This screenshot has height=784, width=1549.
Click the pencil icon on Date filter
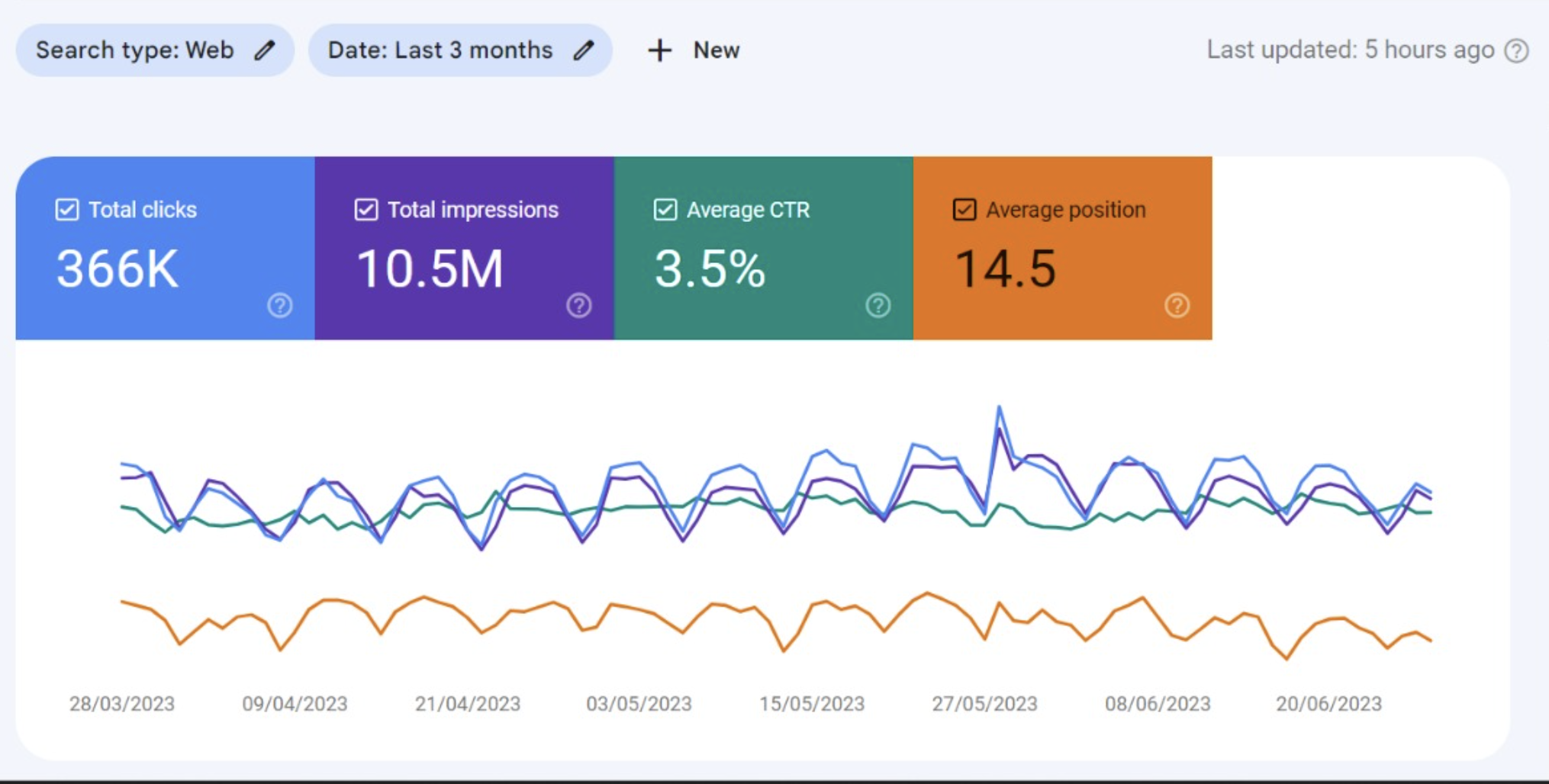click(585, 50)
